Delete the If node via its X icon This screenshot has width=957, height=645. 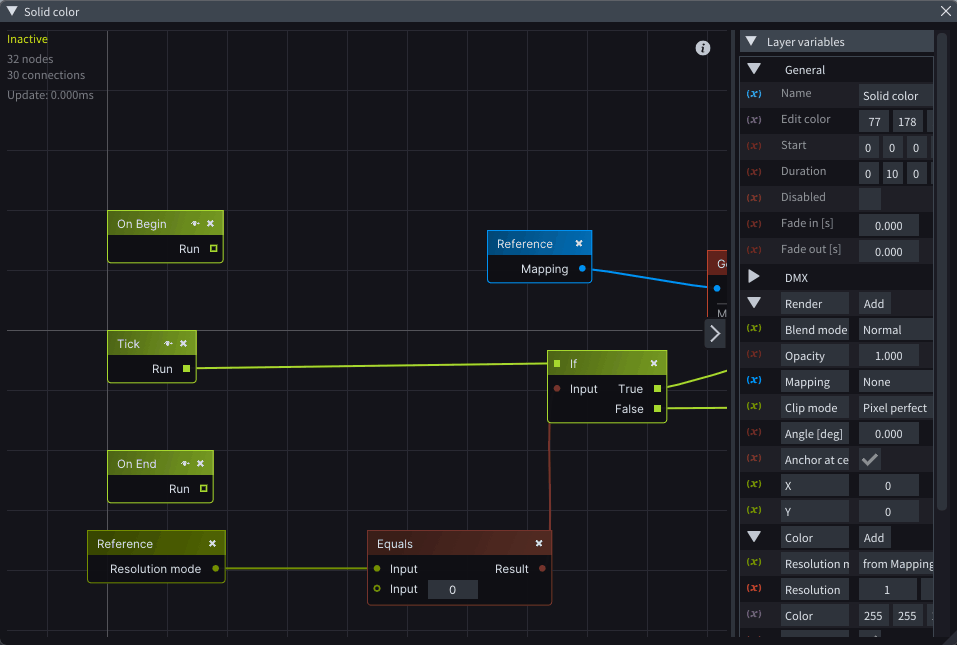click(654, 364)
